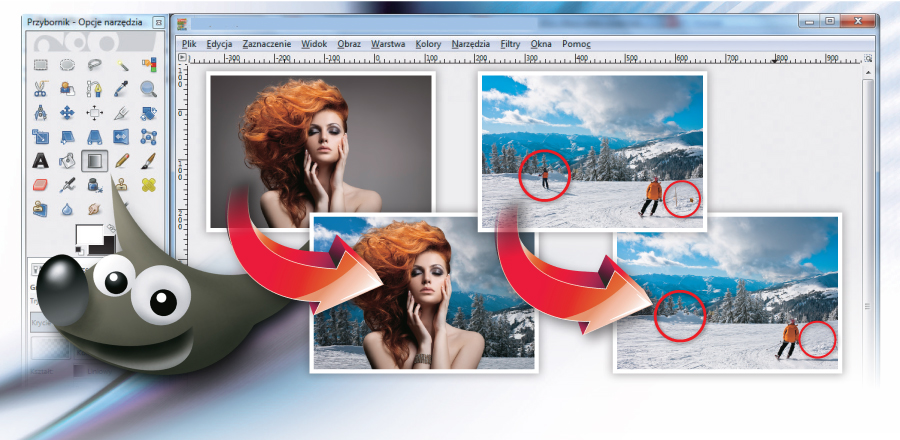Select the Flip tool
Image resolution: width=900 pixels, height=440 pixels.
(x=121, y=137)
